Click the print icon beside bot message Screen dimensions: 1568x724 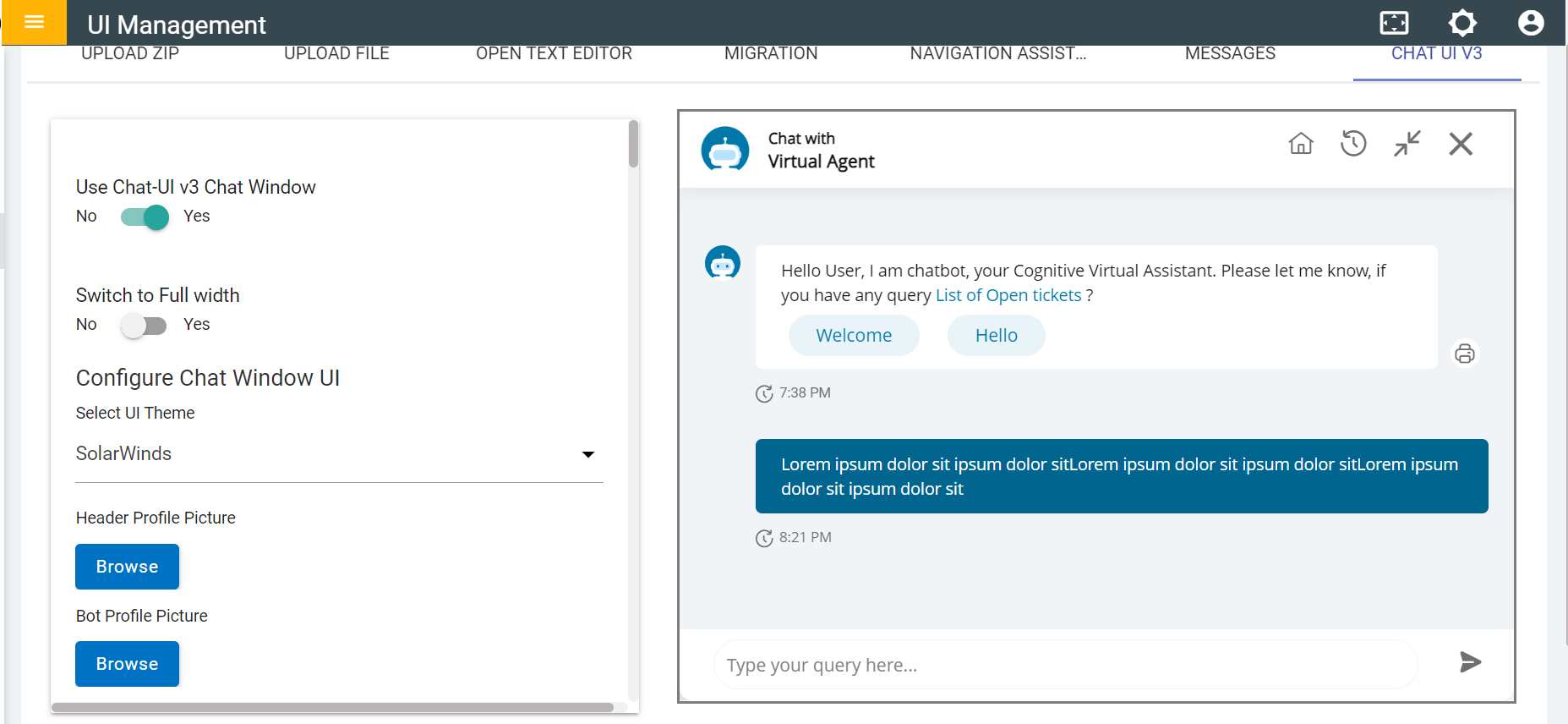(1465, 354)
